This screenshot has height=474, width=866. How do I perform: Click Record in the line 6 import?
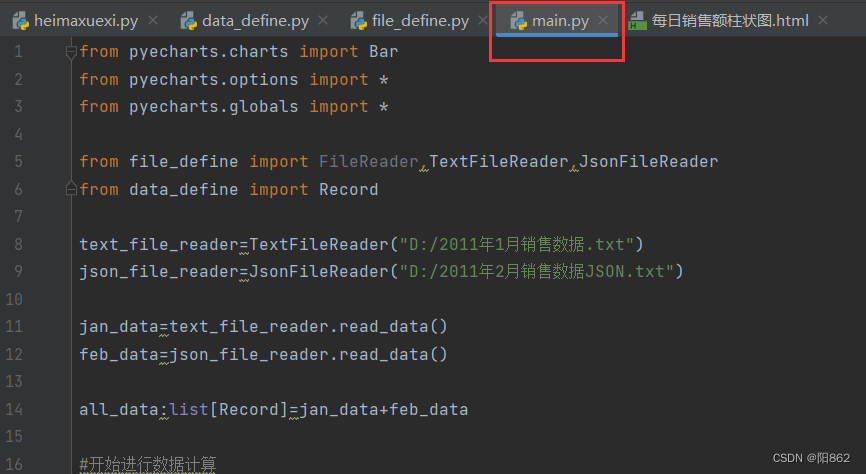pos(348,189)
